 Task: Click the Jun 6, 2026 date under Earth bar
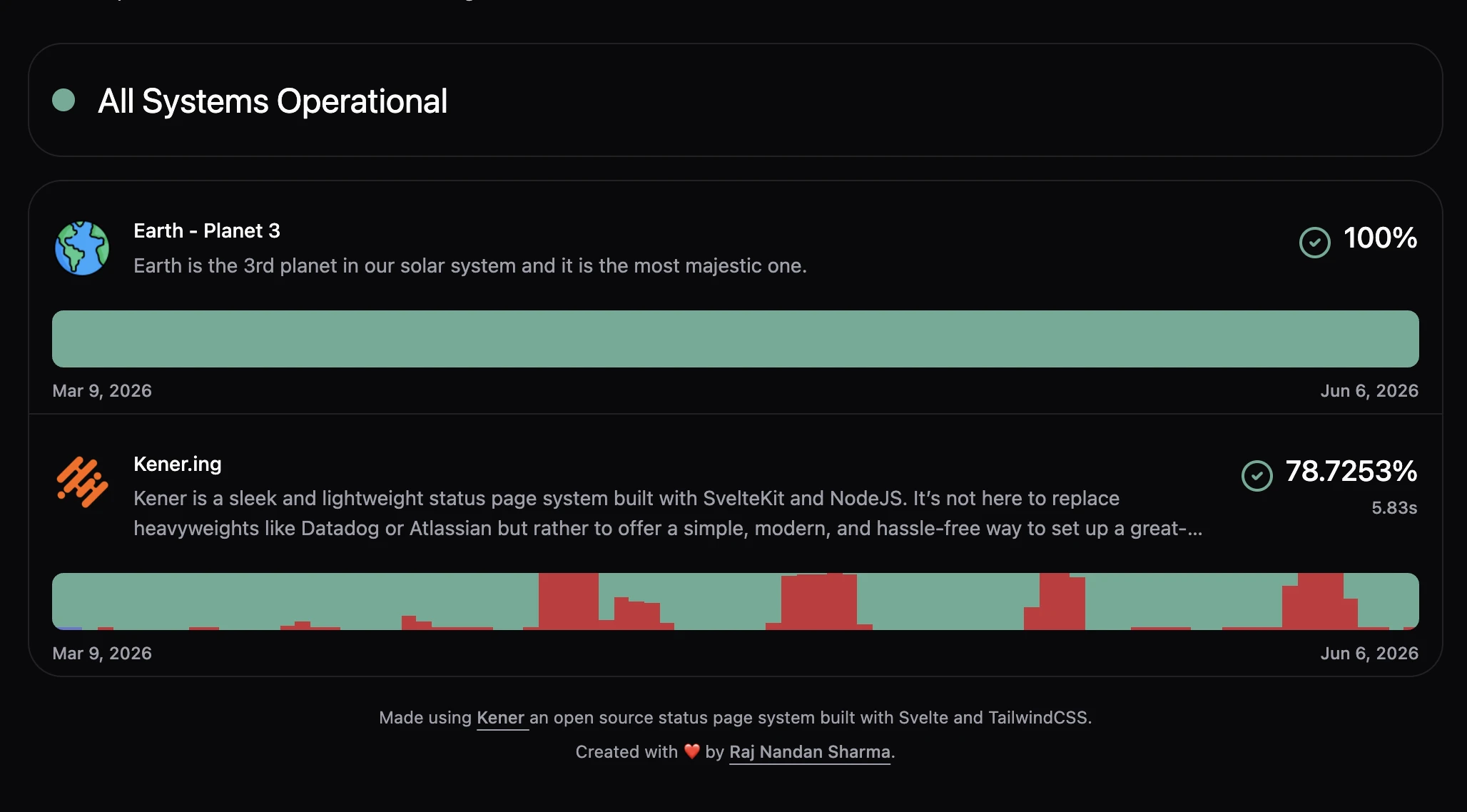[x=1369, y=390]
